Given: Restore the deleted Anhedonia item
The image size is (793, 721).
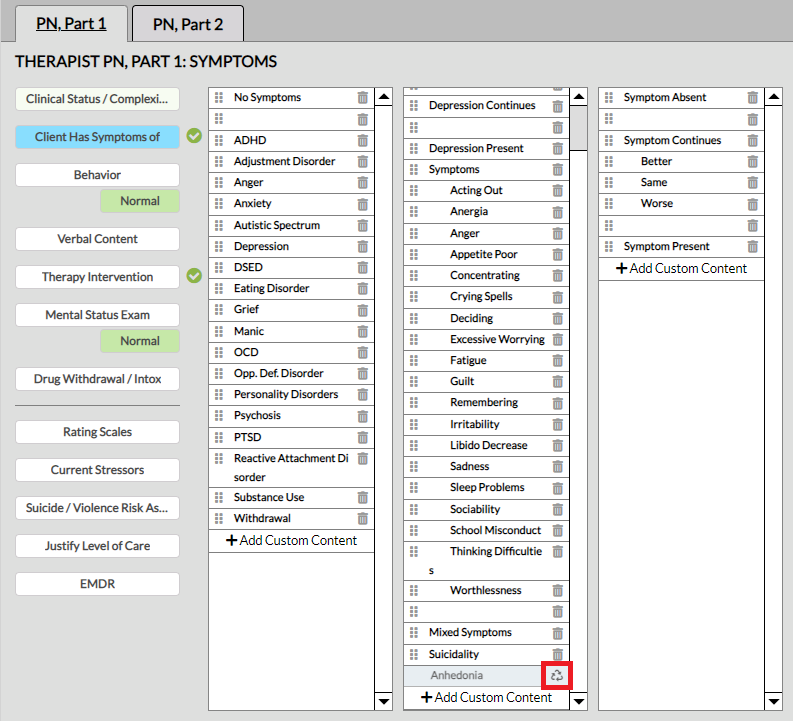Looking at the screenshot, I should (557, 676).
